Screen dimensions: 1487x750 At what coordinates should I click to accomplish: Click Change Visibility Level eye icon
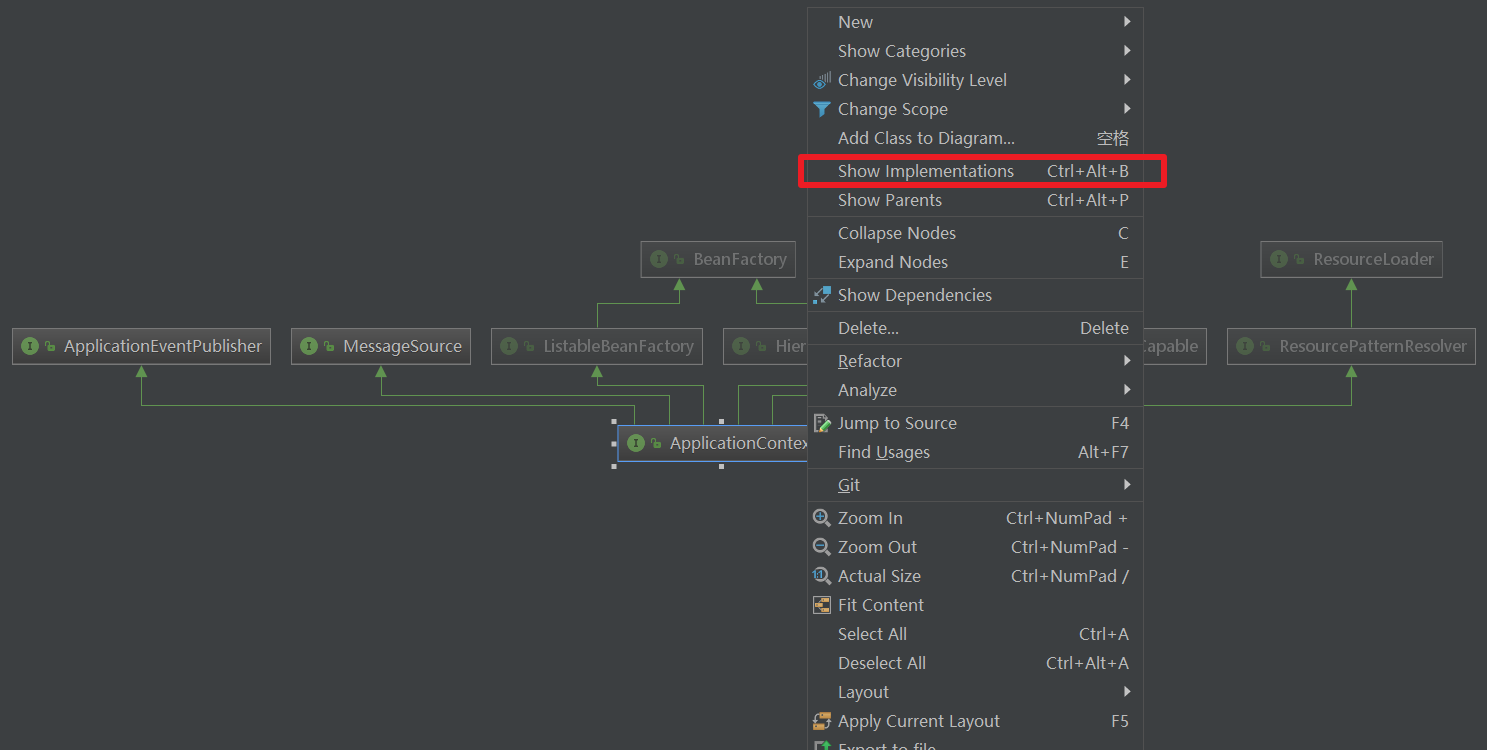pyautogui.click(x=822, y=80)
